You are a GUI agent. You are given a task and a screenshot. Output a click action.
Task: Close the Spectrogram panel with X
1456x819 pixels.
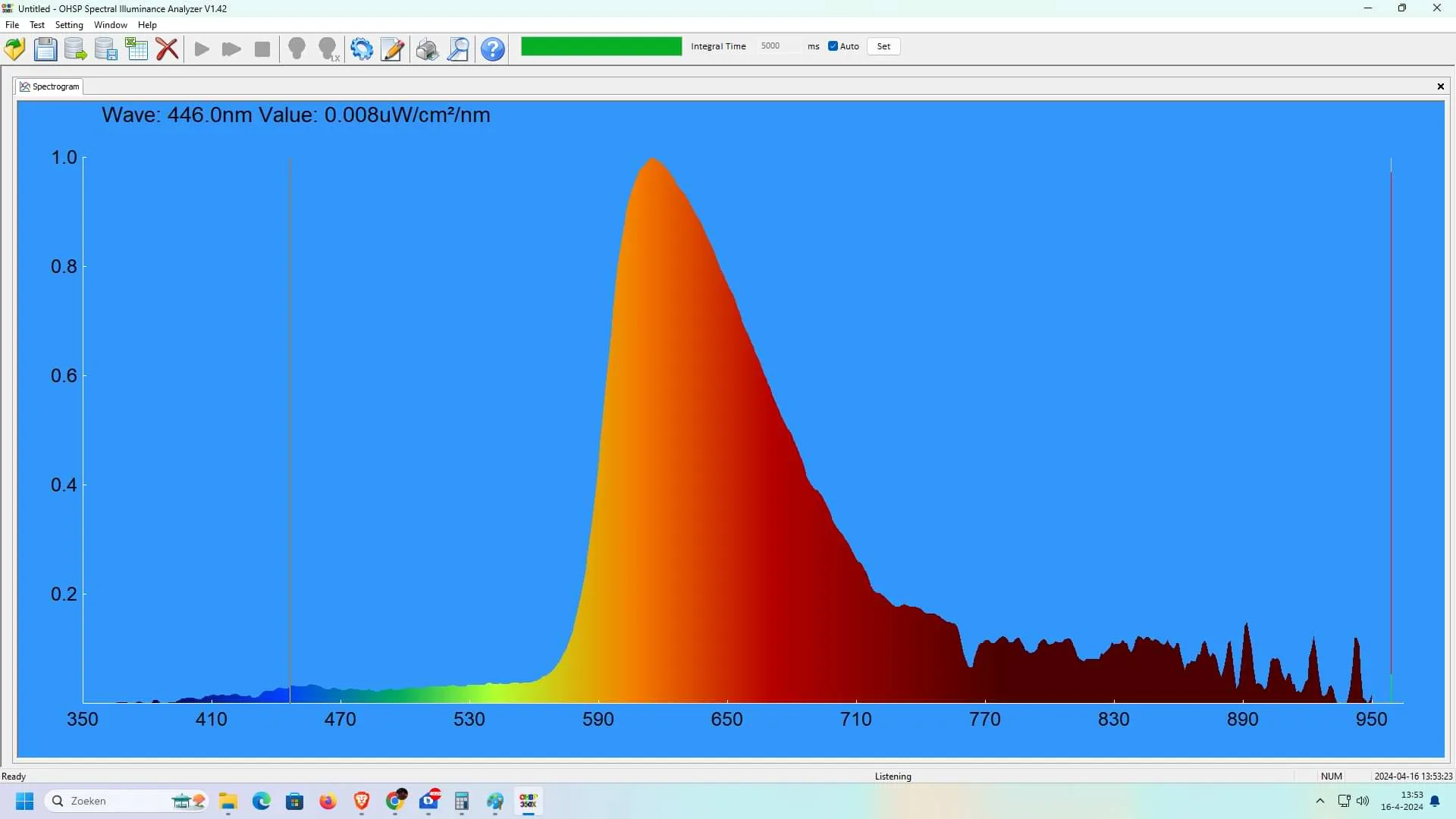[x=1441, y=86]
